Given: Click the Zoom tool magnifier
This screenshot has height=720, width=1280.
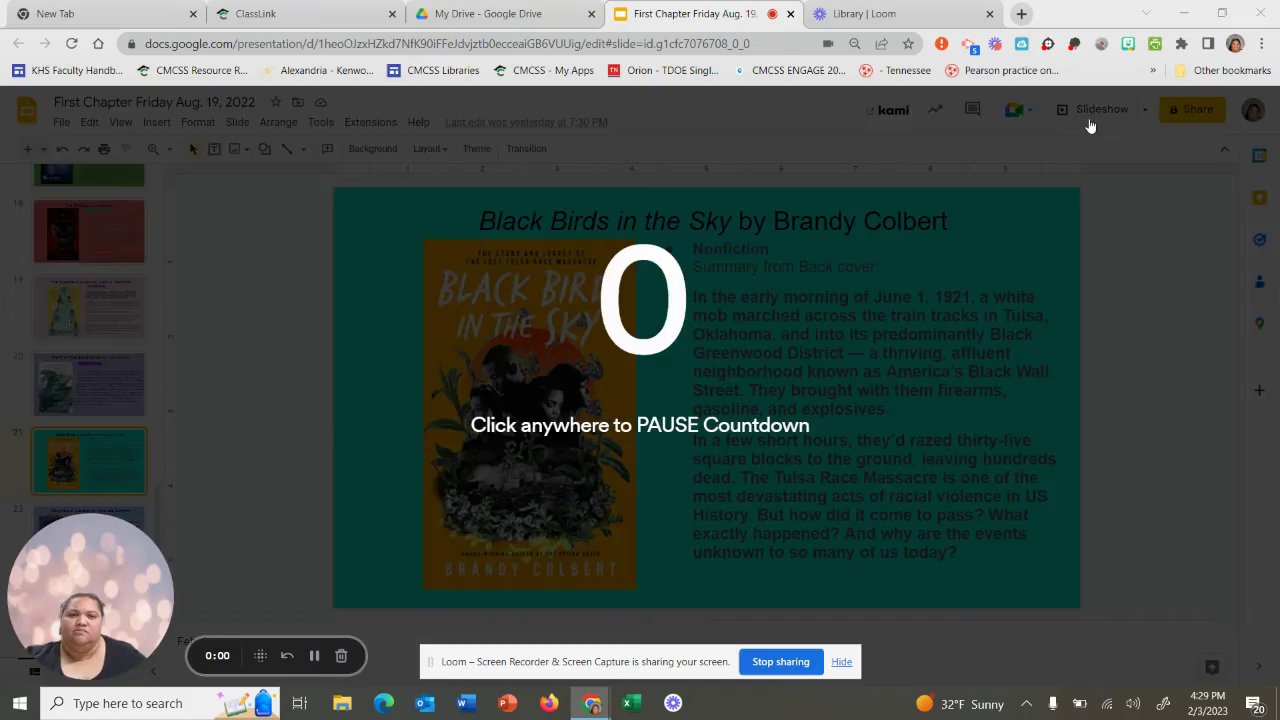Looking at the screenshot, I should pos(153,149).
